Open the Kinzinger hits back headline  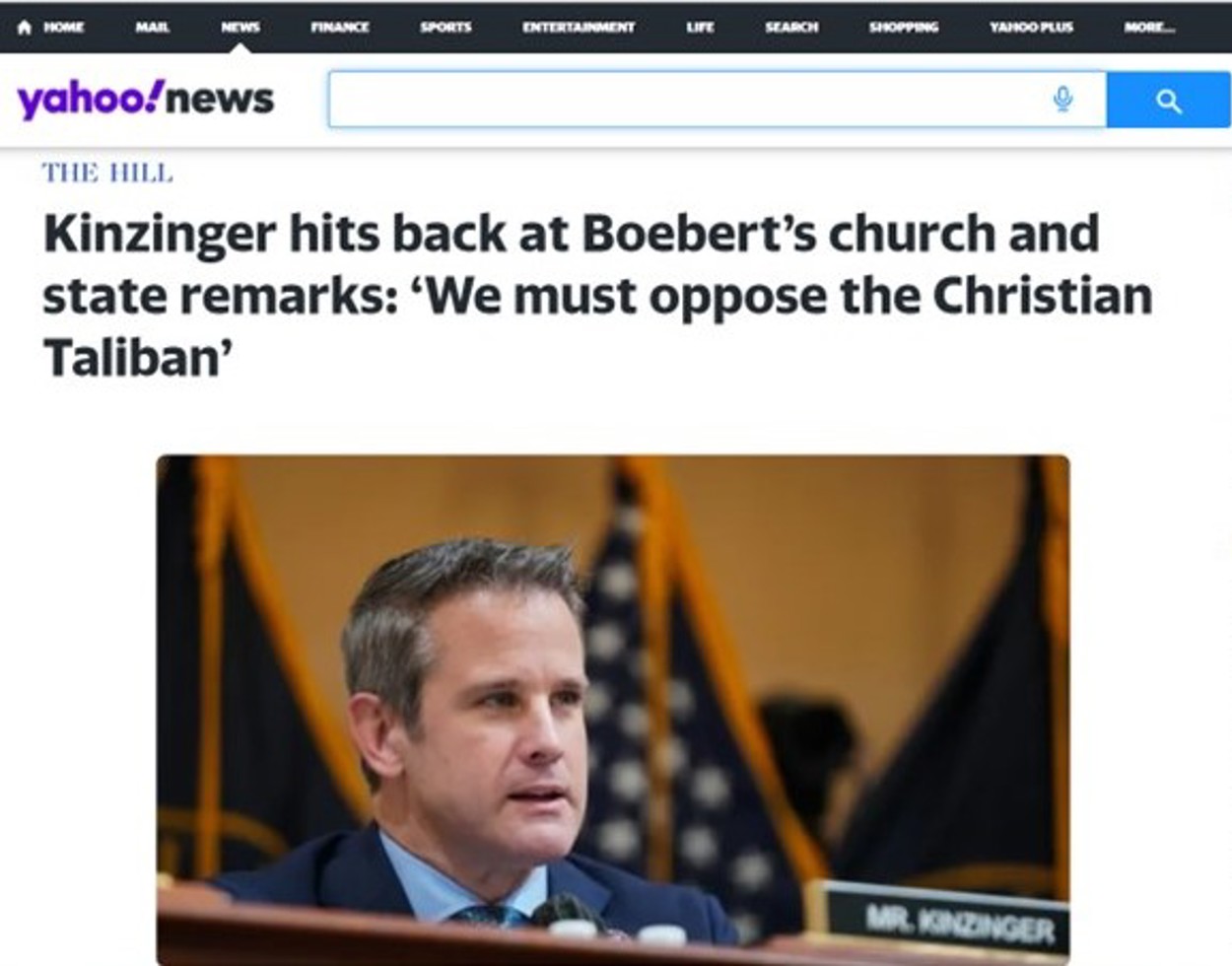[x=598, y=295]
